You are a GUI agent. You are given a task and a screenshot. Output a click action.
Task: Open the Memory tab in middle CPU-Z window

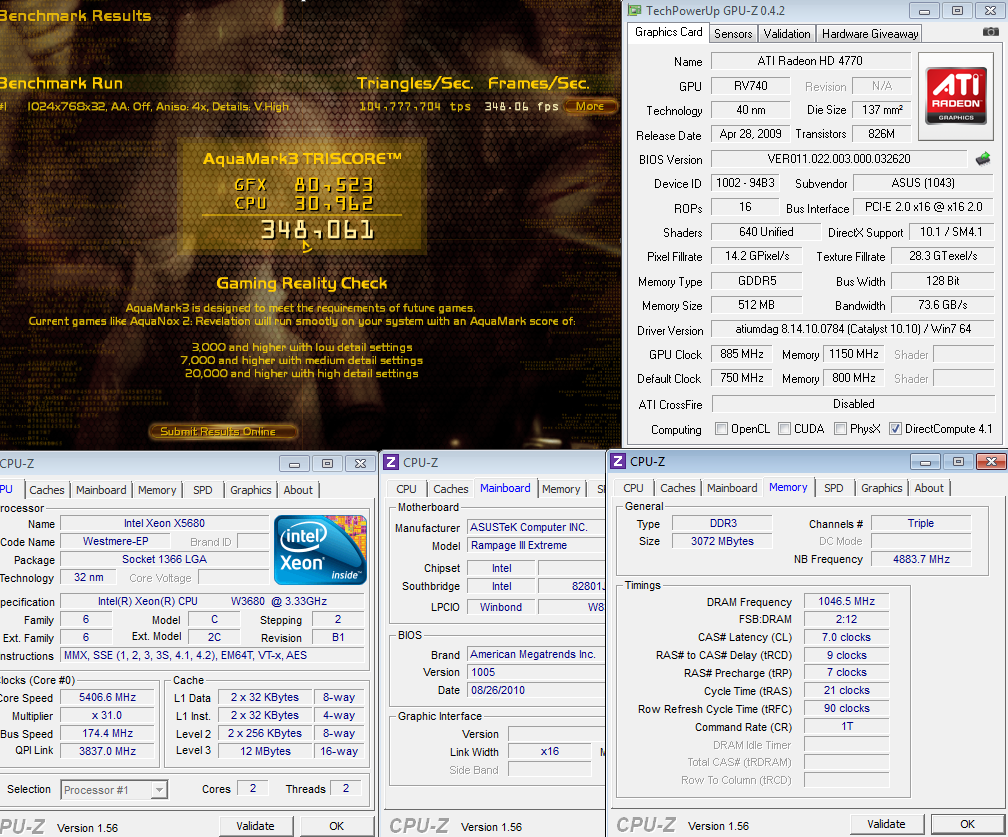tap(561, 489)
